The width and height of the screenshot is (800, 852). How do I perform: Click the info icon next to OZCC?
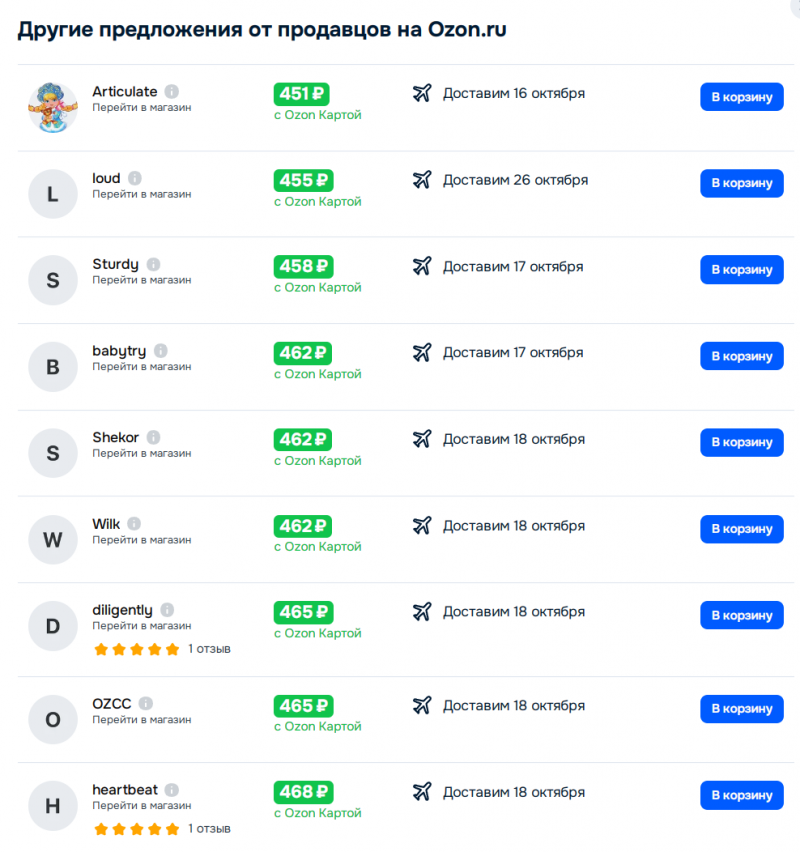pyautogui.click(x=146, y=704)
